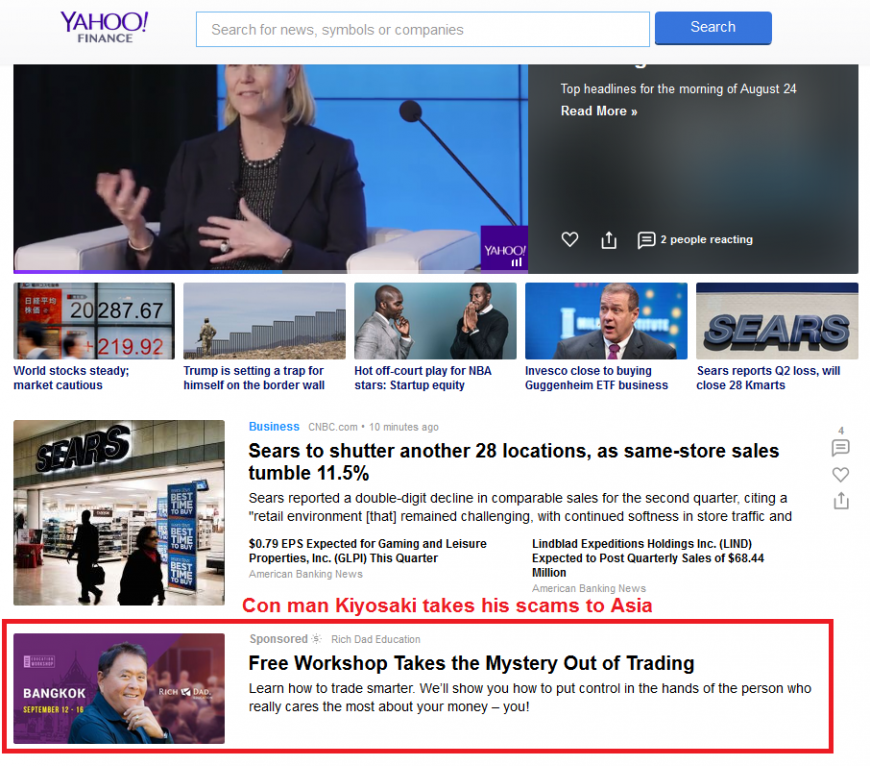The height and width of the screenshot is (766, 870).
Task: Click the sponsored ad info icon
Action: click(x=316, y=639)
